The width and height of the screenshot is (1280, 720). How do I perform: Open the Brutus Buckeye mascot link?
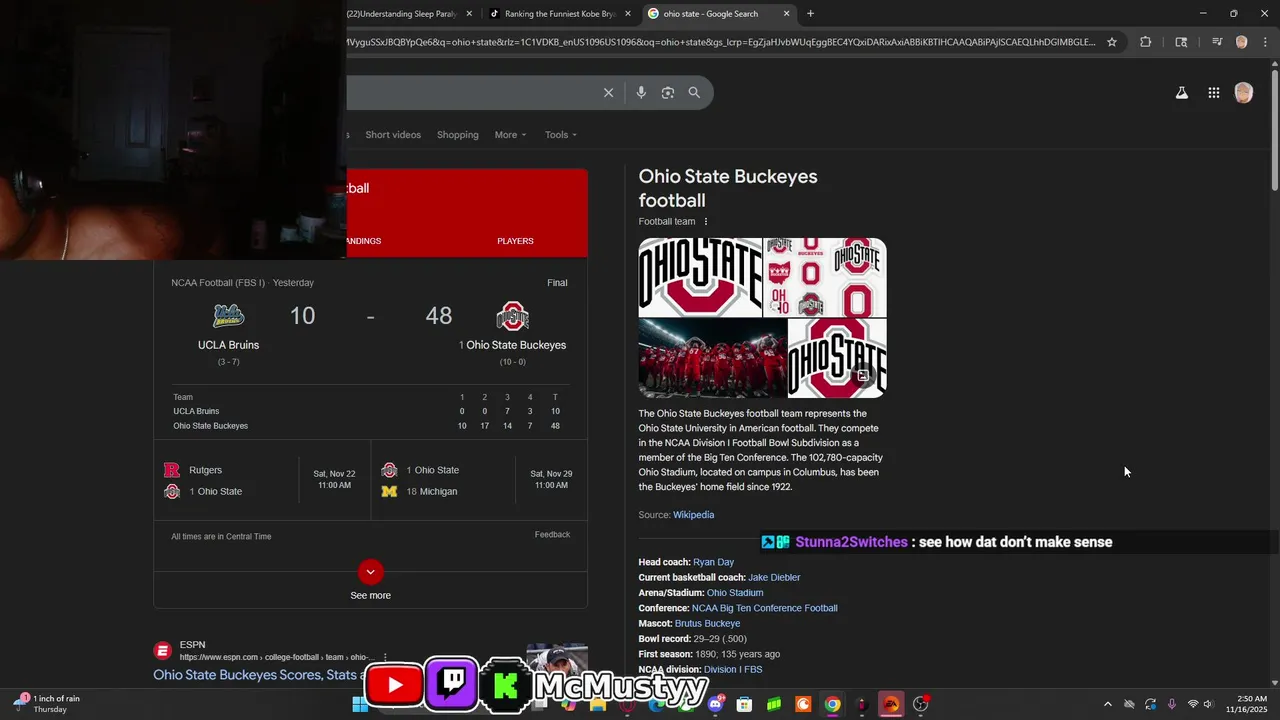707,624
